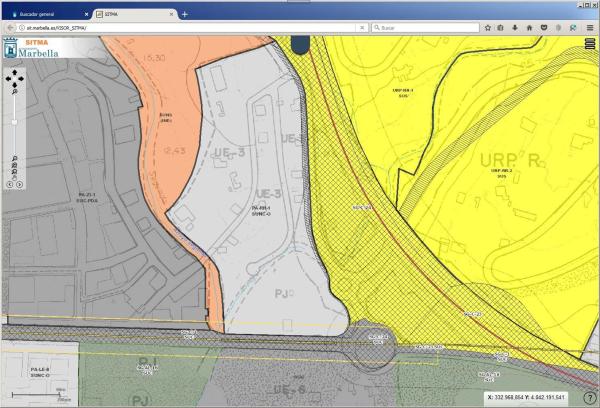
Task: Click the zoom-in magnifier above the zoom slider
Action: click(15, 92)
